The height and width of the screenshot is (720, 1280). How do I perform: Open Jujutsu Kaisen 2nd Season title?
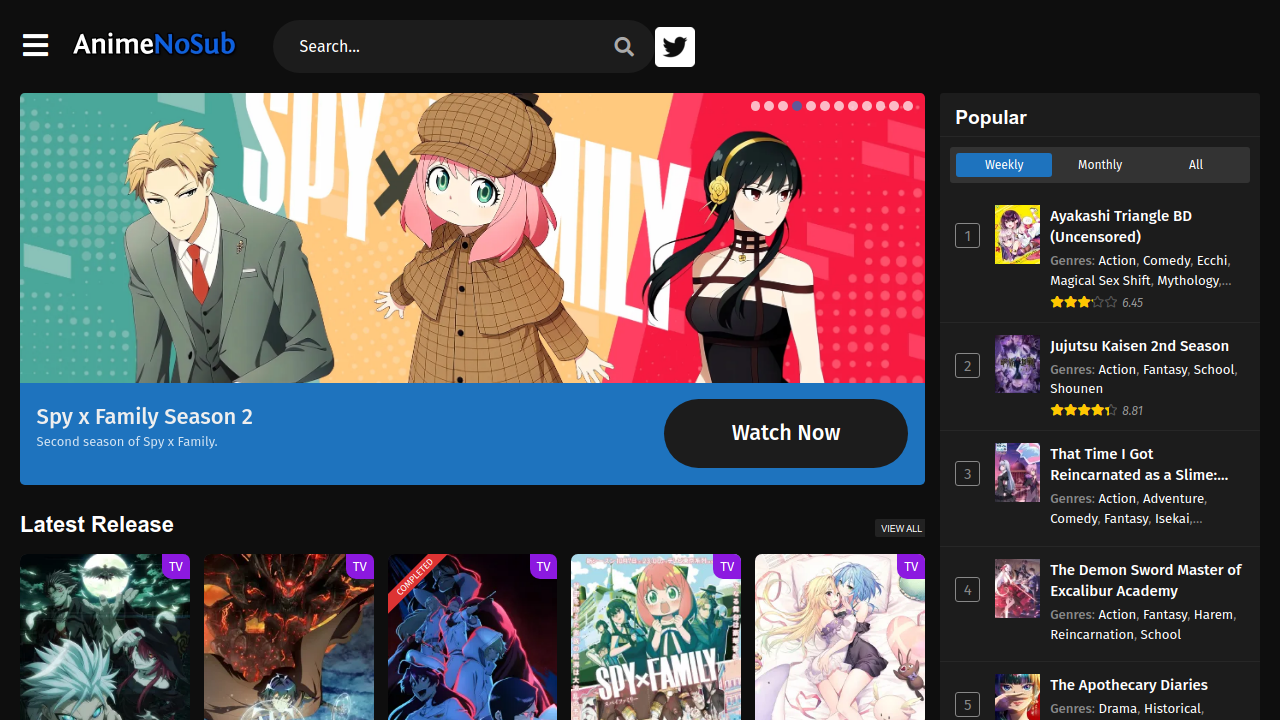(1139, 346)
